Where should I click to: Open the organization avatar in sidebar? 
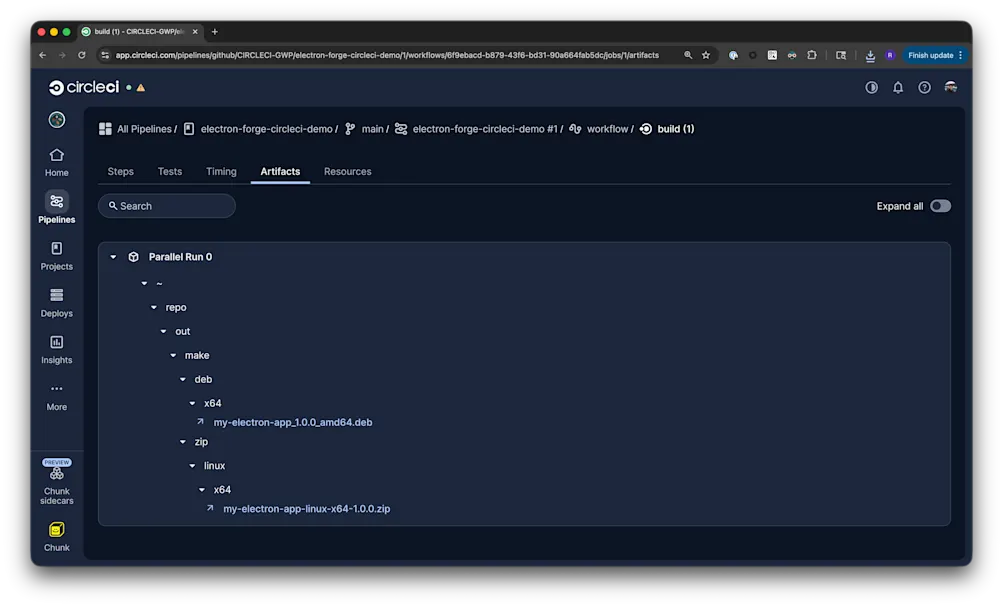57,120
